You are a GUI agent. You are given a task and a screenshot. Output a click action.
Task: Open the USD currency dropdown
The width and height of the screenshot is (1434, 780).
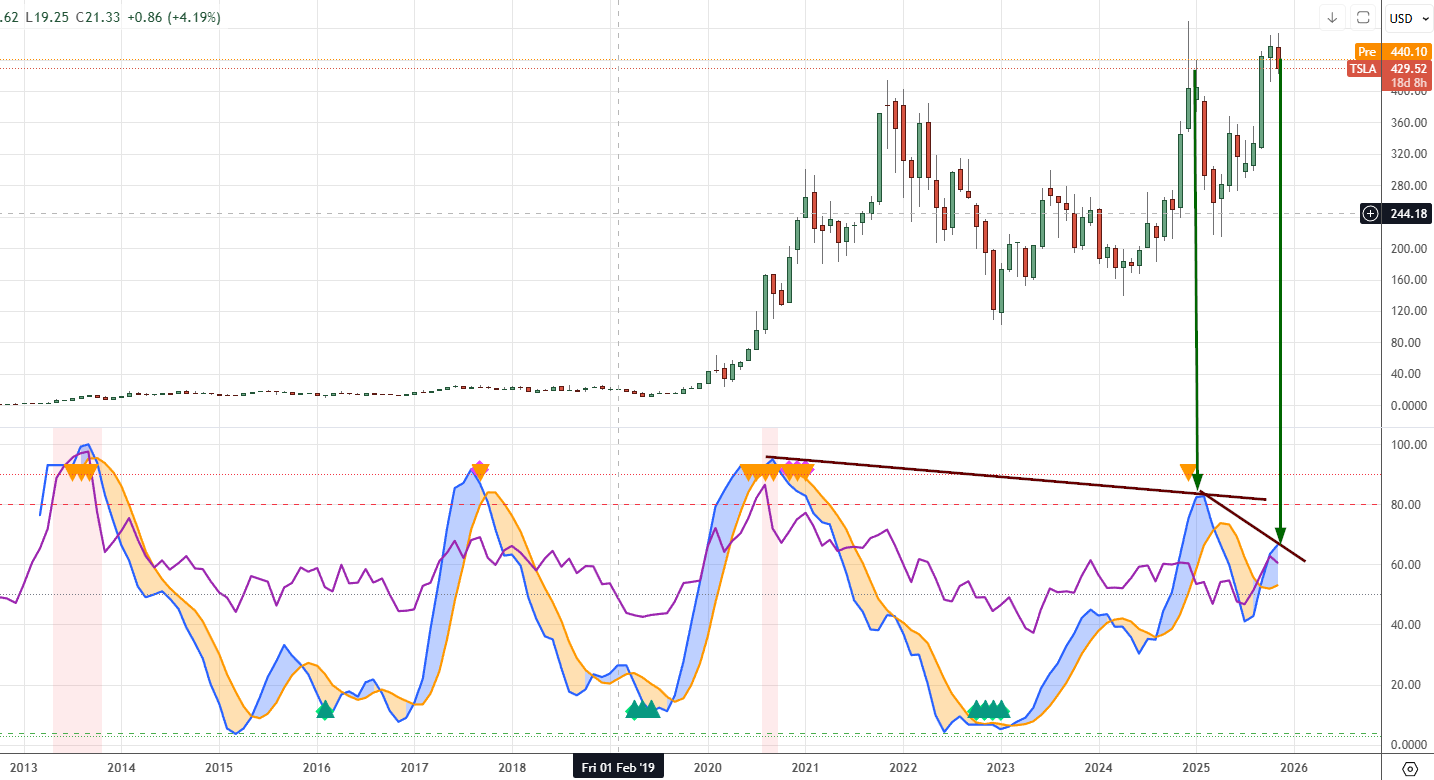[x=1408, y=18]
